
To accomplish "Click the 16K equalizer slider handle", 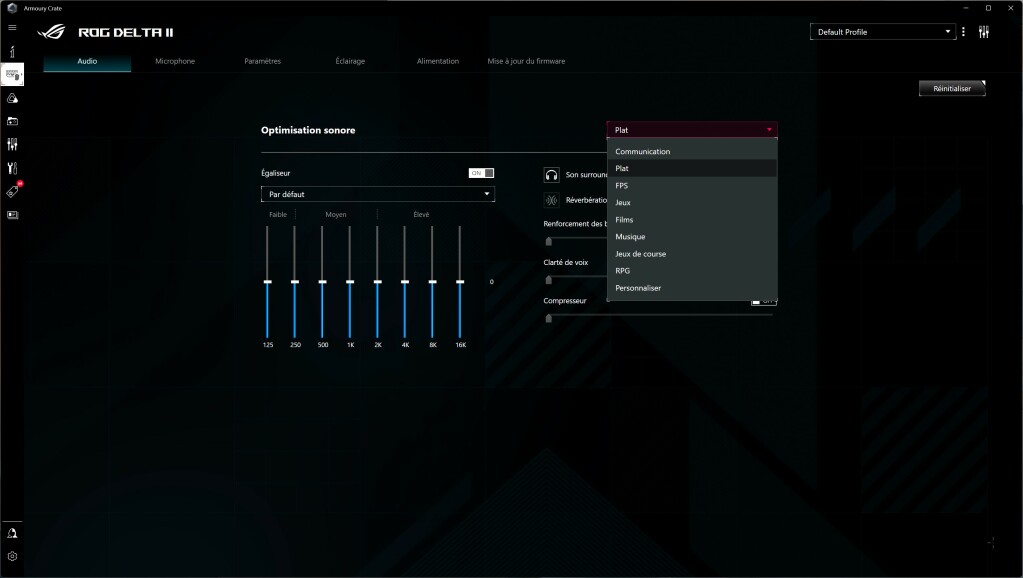I will tap(461, 282).
